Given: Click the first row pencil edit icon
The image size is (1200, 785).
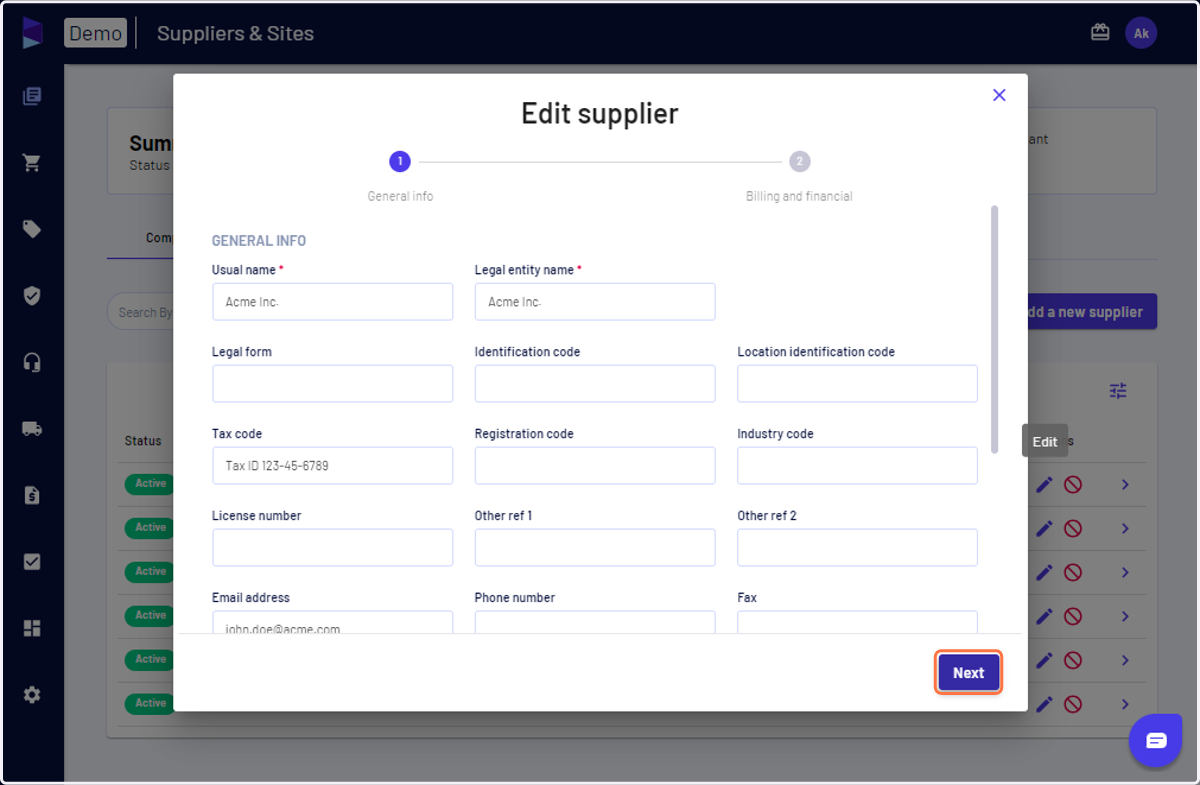Looking at the screenshot, I should pos(1044,485).
